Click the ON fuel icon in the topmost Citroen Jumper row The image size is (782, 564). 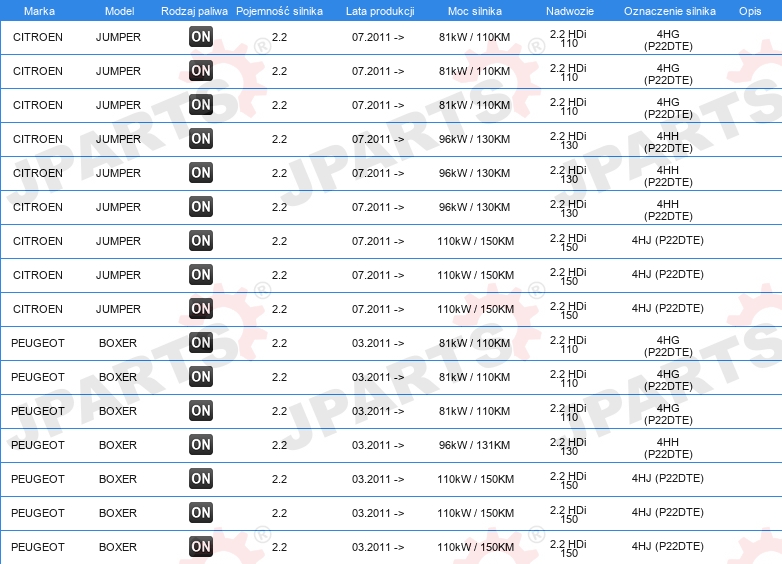[x=201, y=36]
